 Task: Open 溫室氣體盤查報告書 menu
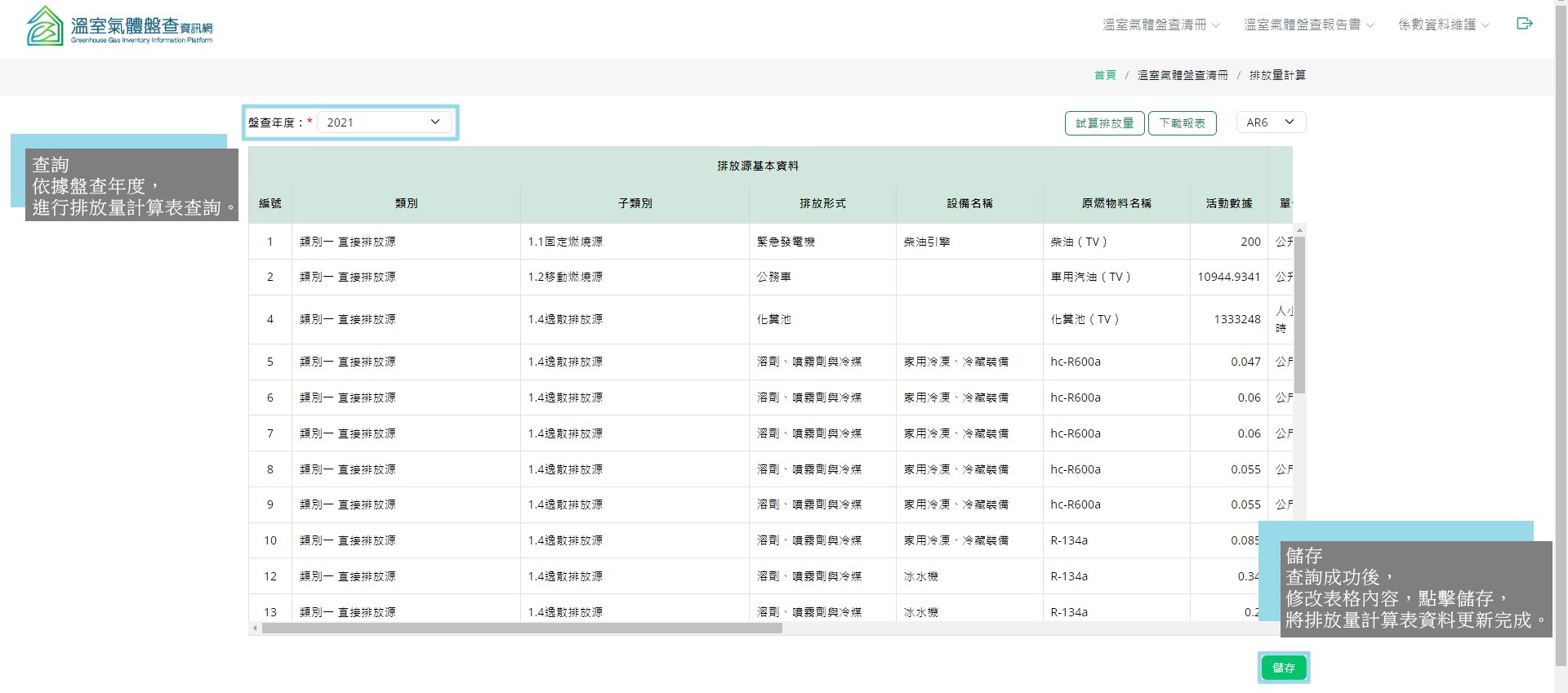tap(1309, 24)
